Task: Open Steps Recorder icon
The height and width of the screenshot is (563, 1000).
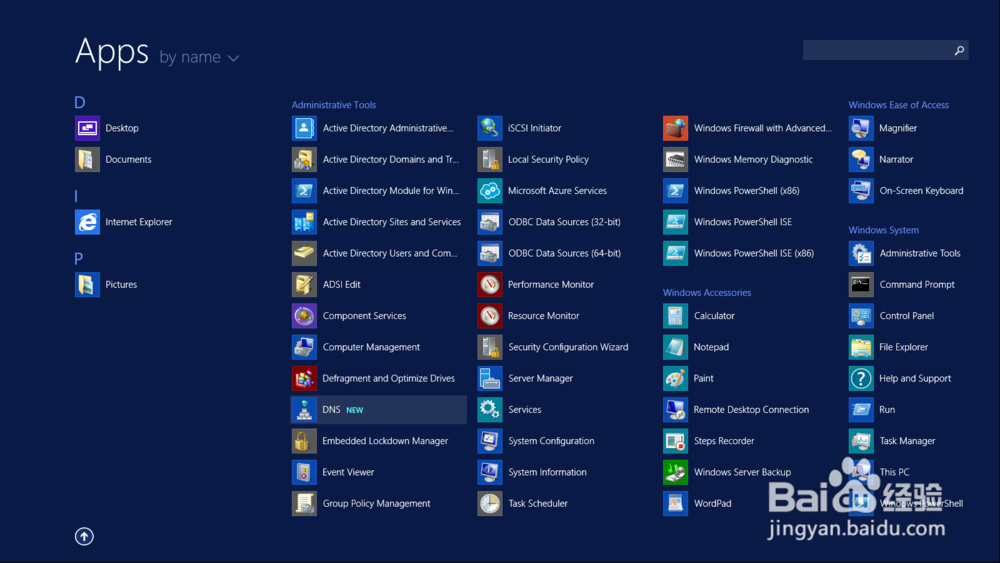Action: (675, 441)
